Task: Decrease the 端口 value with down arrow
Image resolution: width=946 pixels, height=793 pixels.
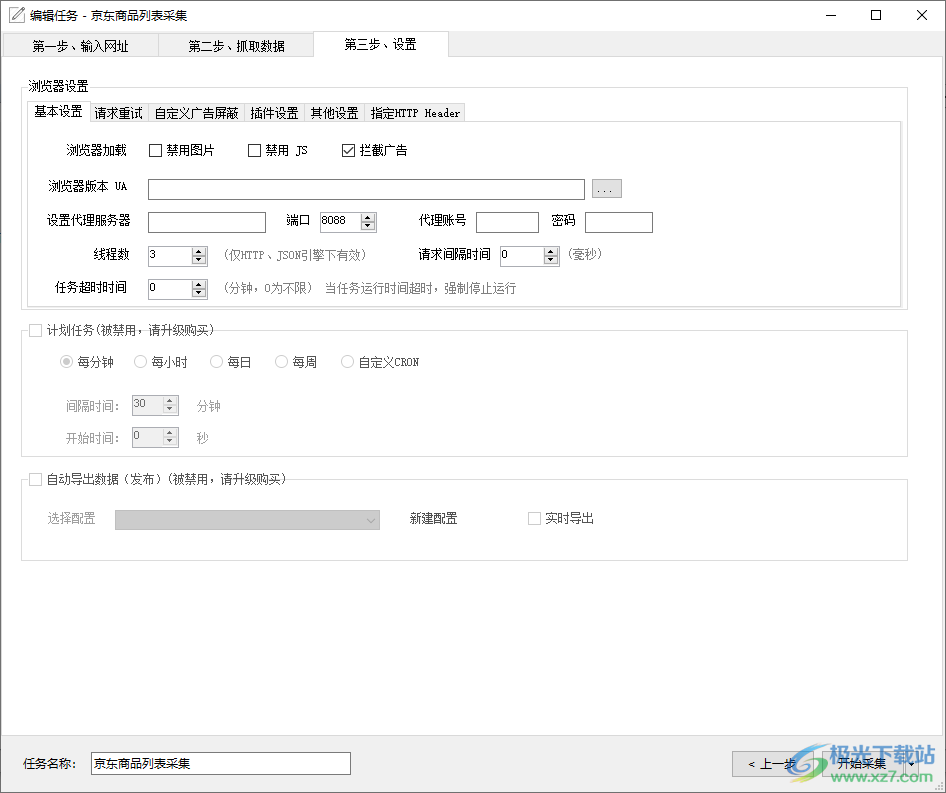Action: [368, 226]
